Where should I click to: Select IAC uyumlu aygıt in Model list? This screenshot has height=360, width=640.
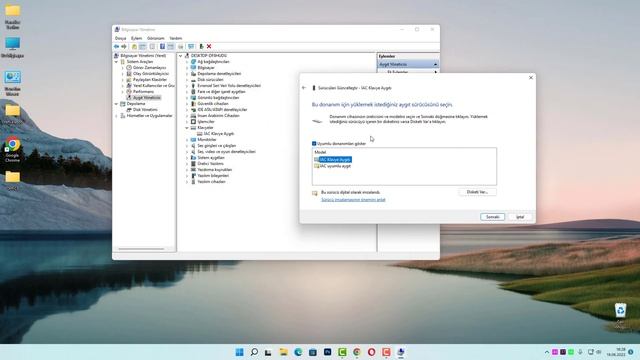click(x=335, y=166)
